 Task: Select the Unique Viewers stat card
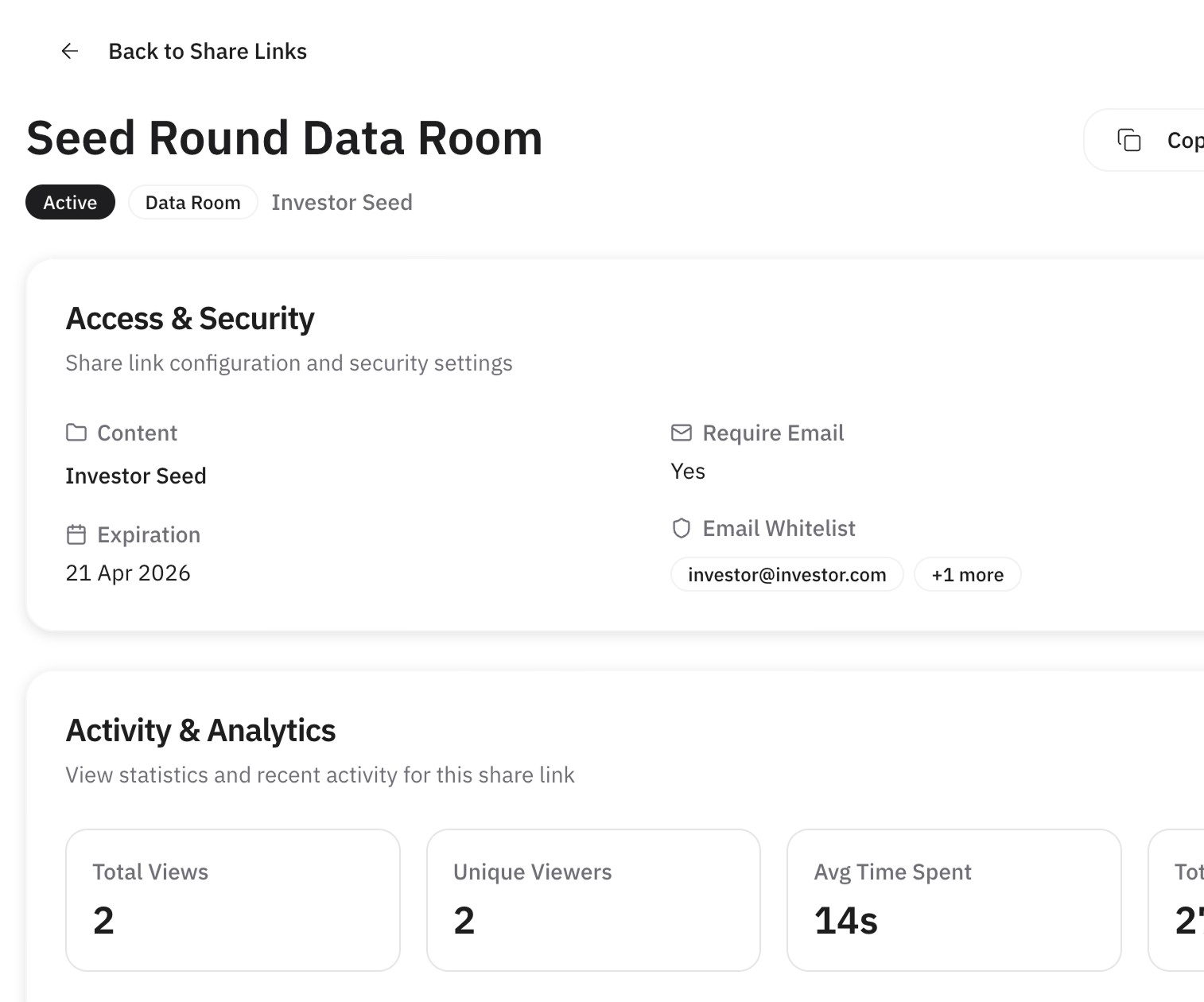click(x=593, y=899)
